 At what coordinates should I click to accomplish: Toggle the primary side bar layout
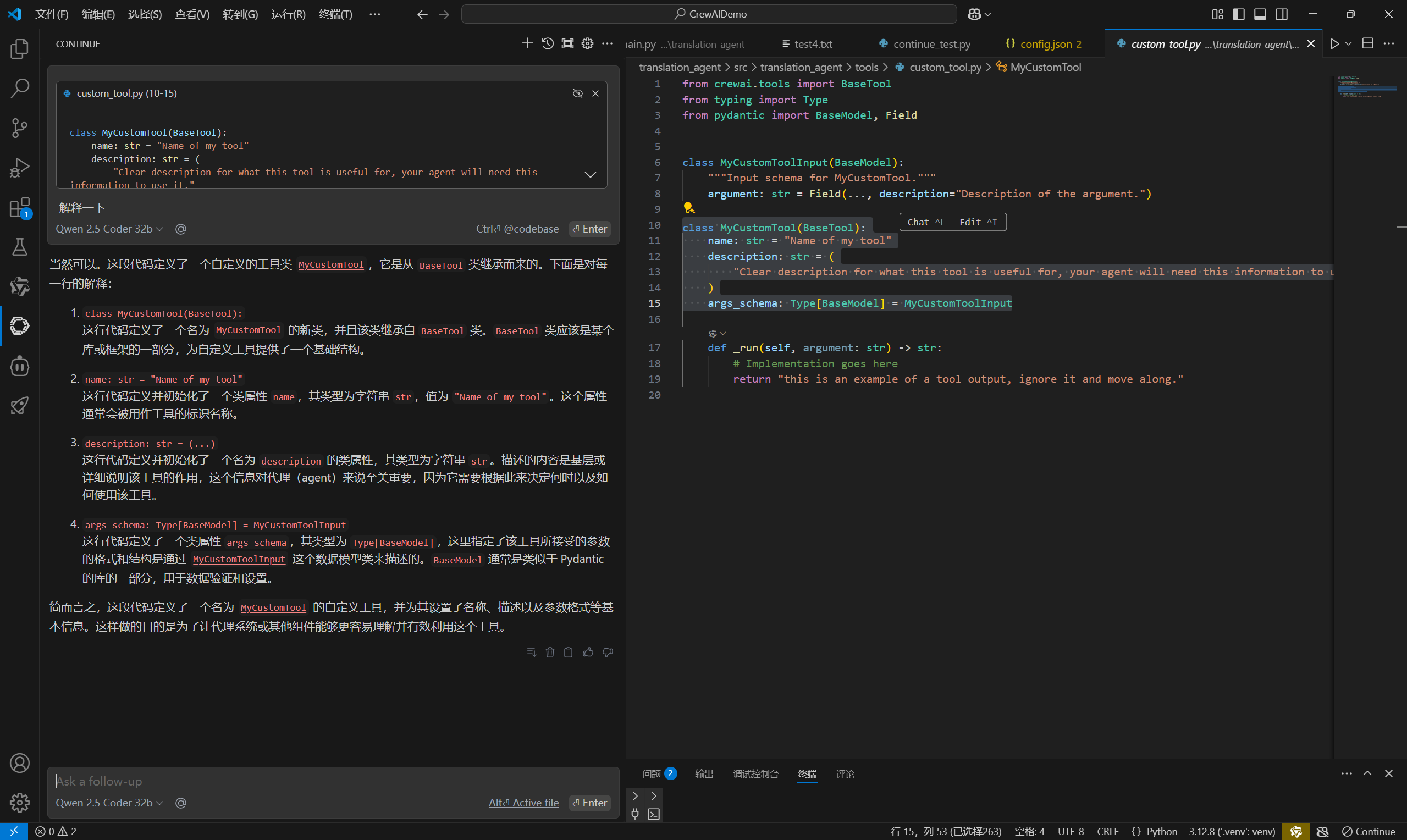1238,14
